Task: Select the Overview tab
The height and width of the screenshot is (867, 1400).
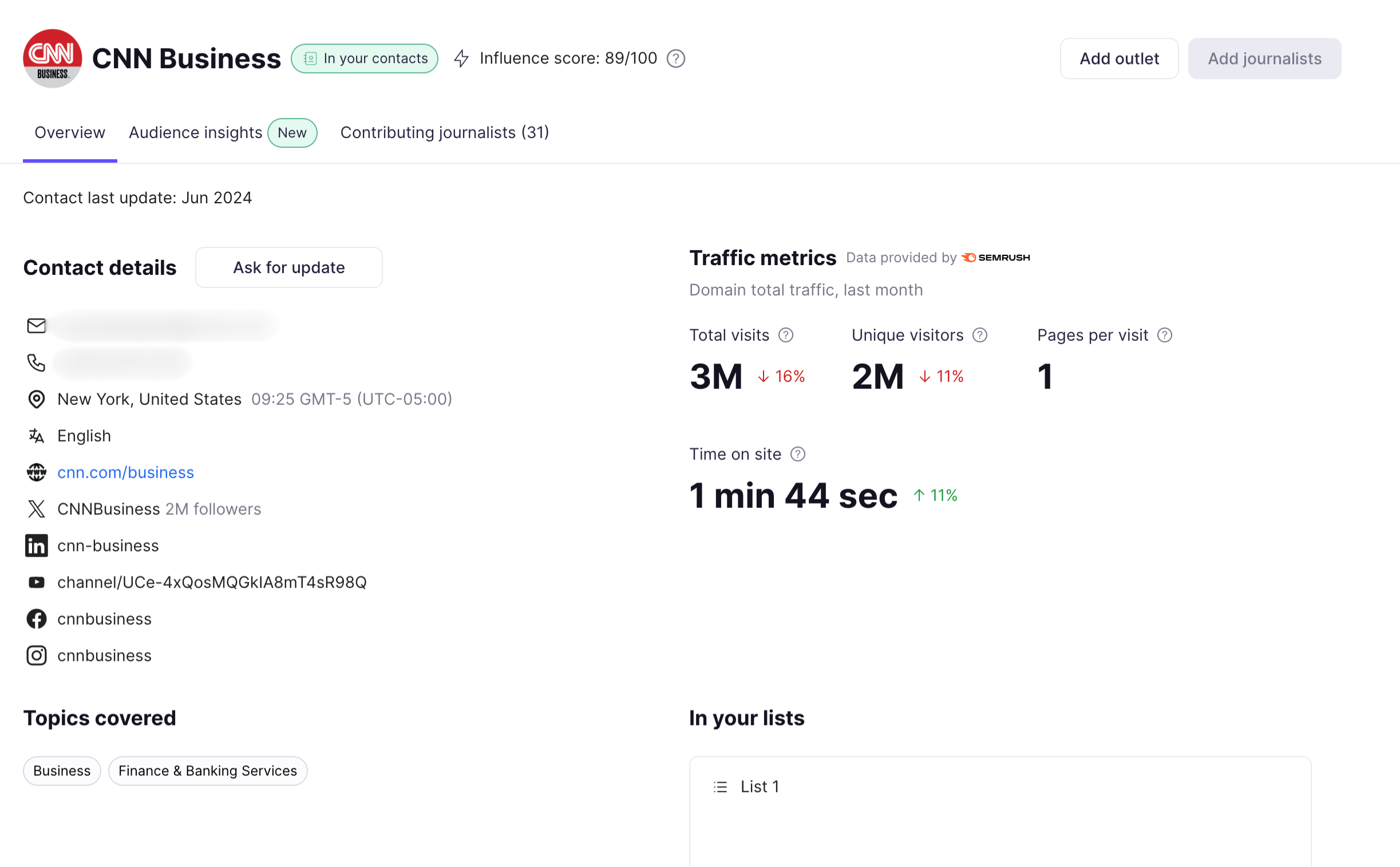Action: (x=69, y=132)
